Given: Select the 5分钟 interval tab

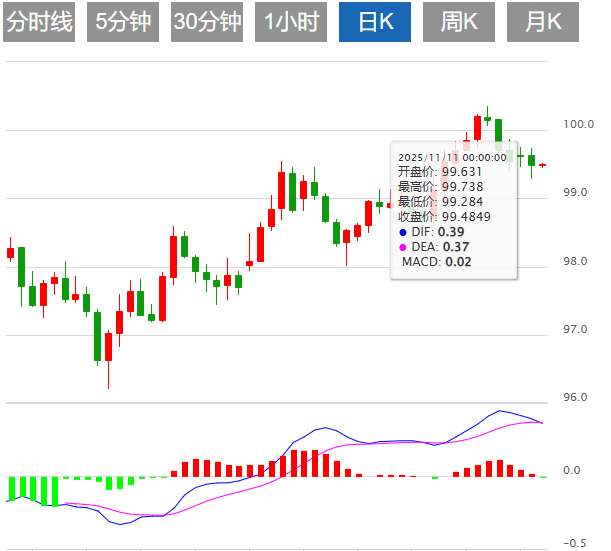Looking at the screenshot, I should click(x=123, y=22).
